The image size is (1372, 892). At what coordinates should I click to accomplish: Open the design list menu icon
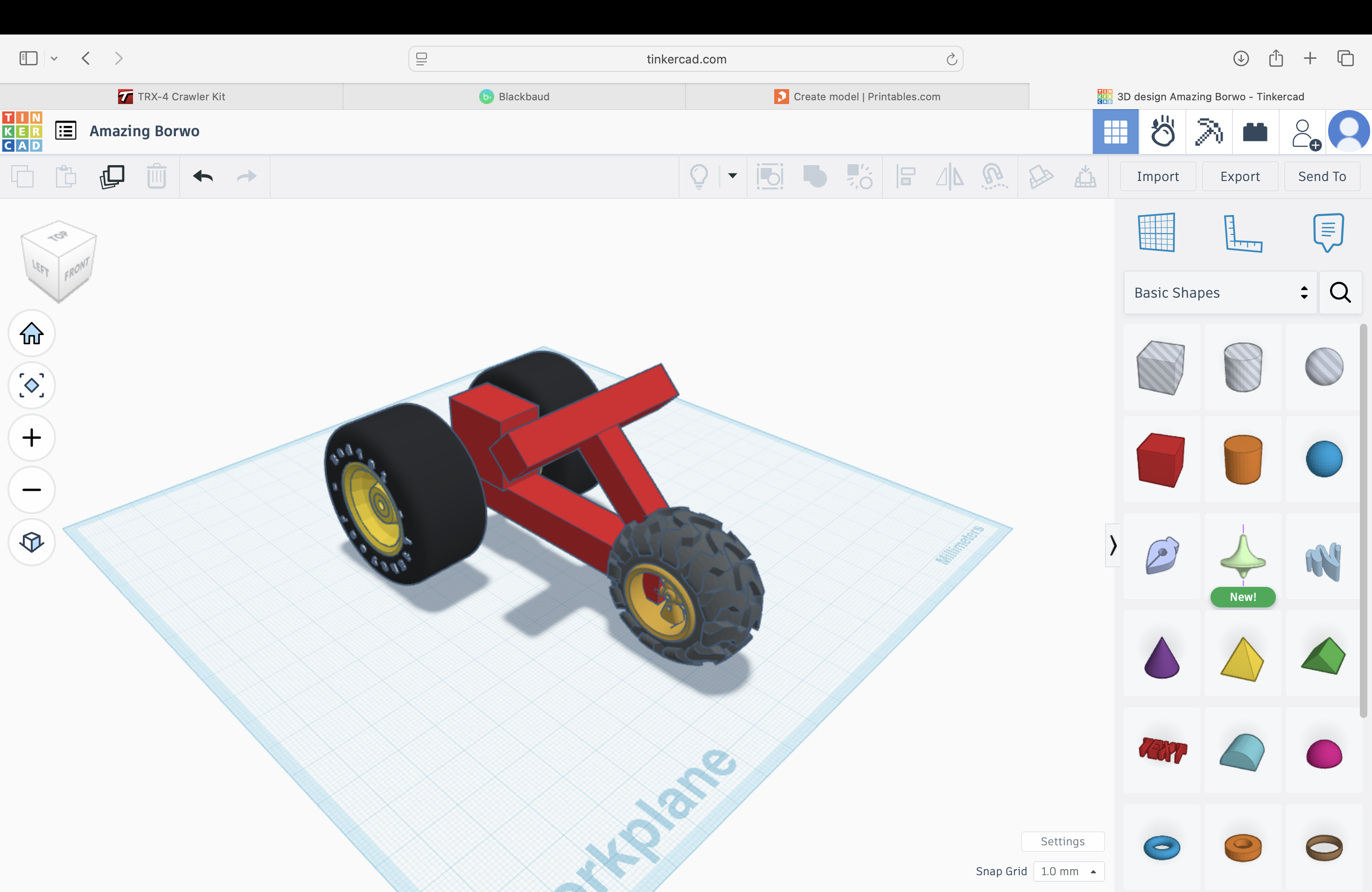click(x=66, y=131)
